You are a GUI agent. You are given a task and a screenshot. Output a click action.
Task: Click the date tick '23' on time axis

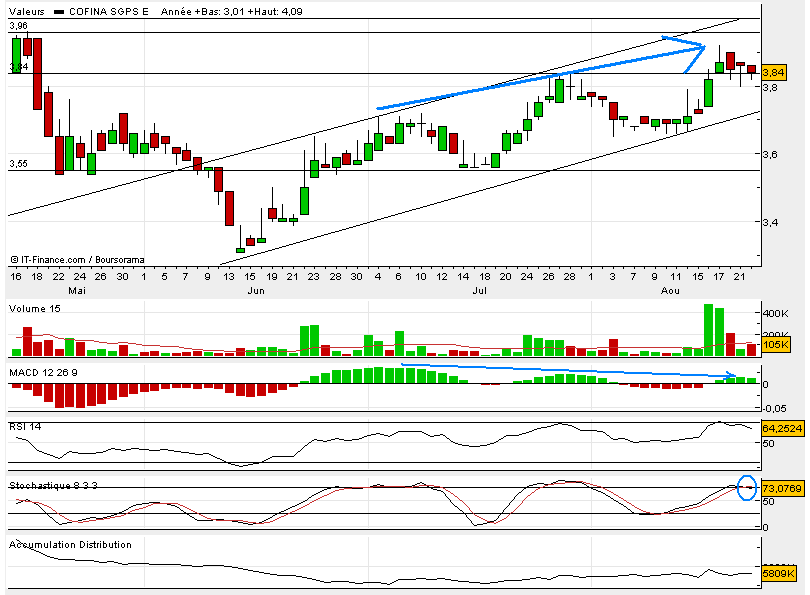(314, 277)
